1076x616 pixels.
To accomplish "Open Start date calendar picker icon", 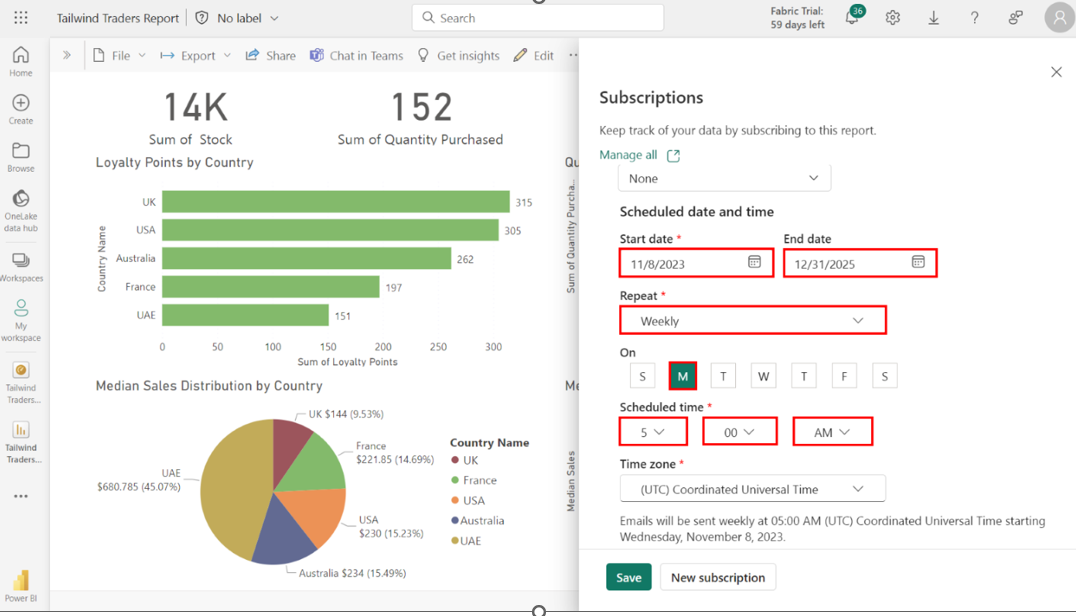I will [754, 262].
